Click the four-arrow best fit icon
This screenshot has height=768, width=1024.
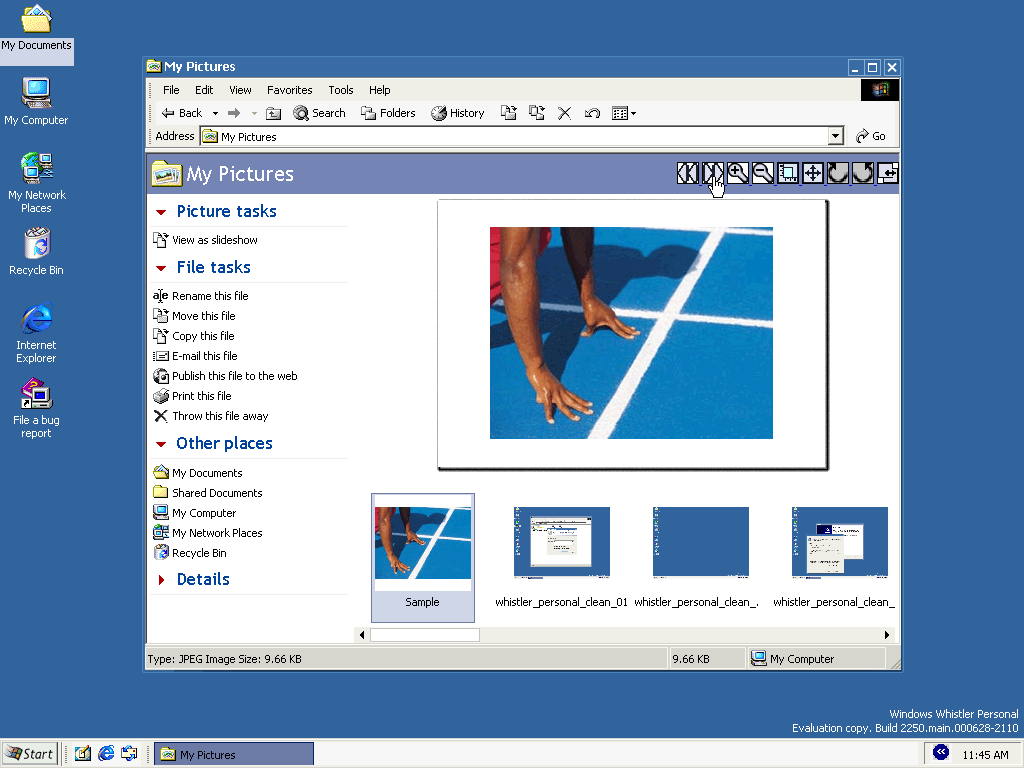click(x=812, y=173)
